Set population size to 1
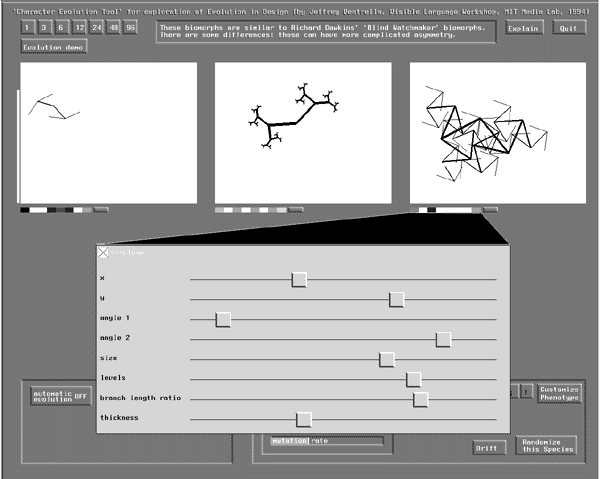 tap(28, 28)
